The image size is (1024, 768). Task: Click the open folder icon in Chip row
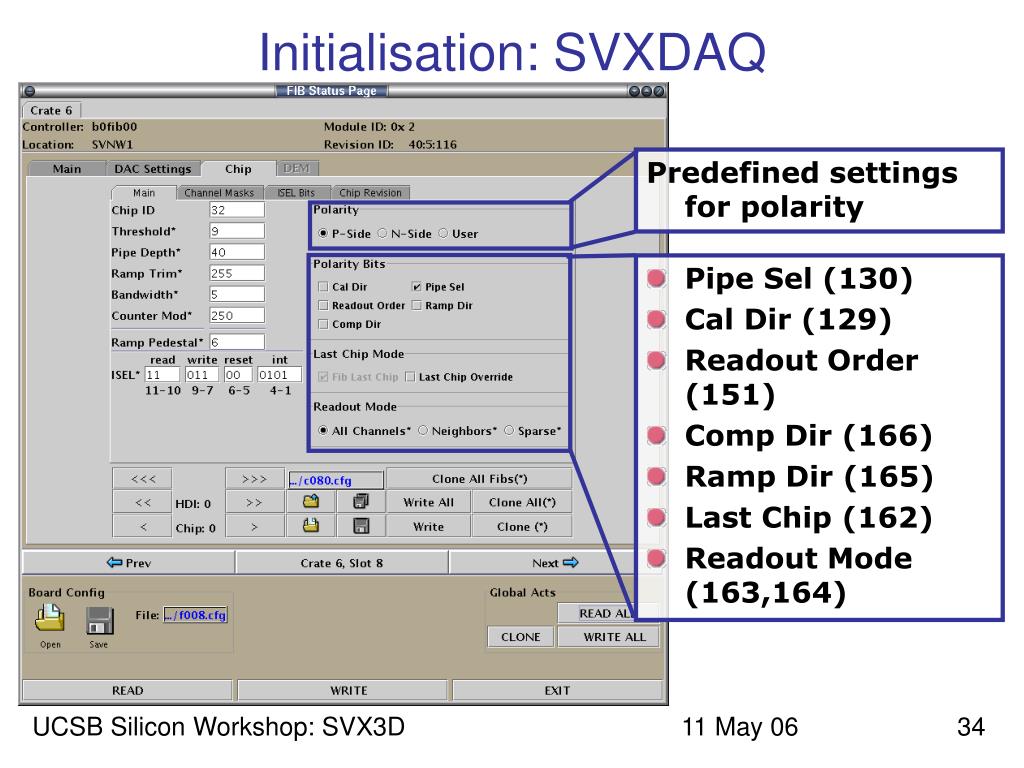(311, 526)
